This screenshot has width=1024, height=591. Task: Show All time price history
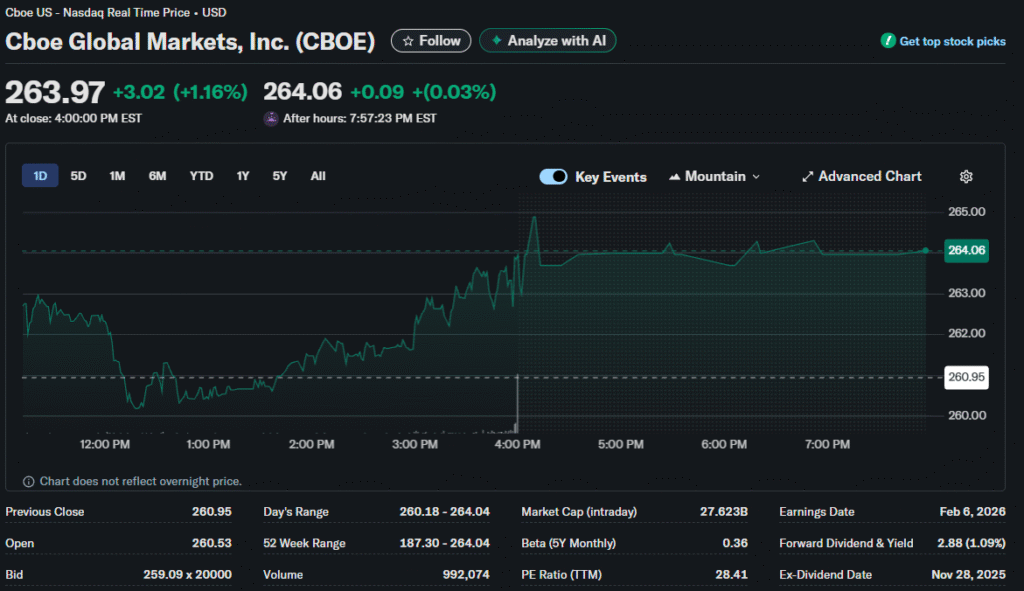tap(318, 176)
